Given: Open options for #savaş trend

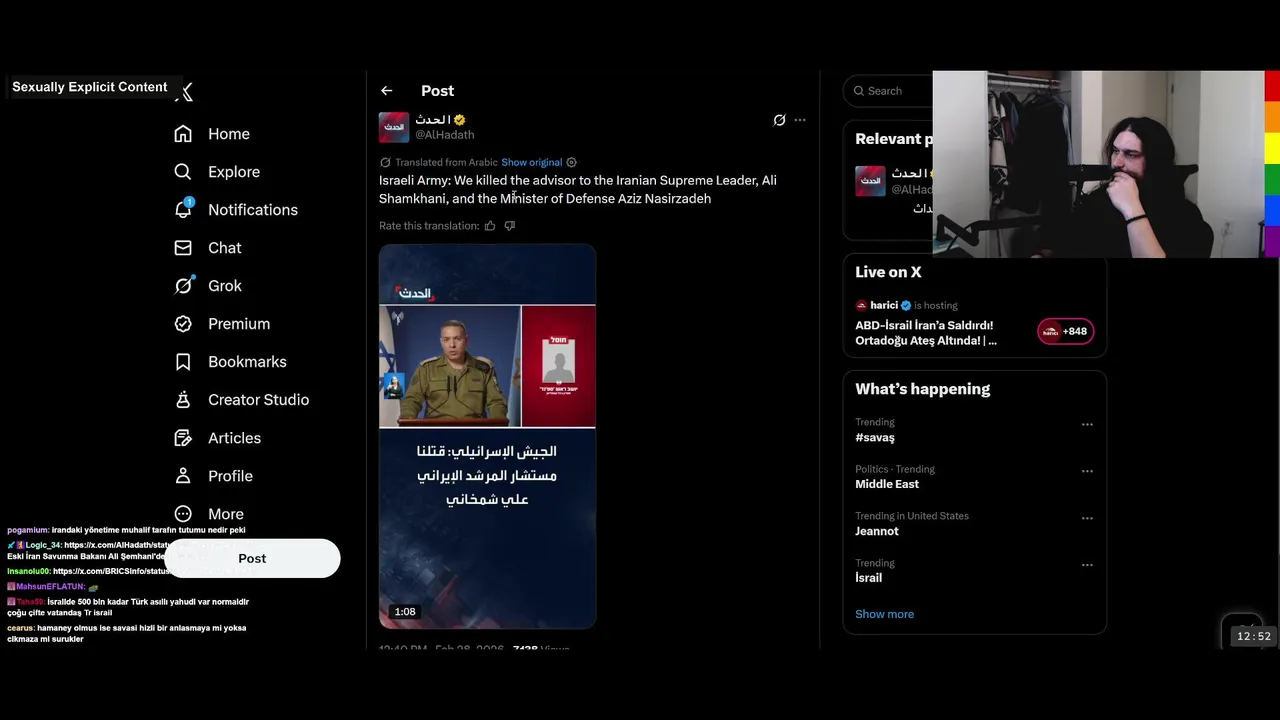Looking at the screenshot, I should coord(1087,424).
